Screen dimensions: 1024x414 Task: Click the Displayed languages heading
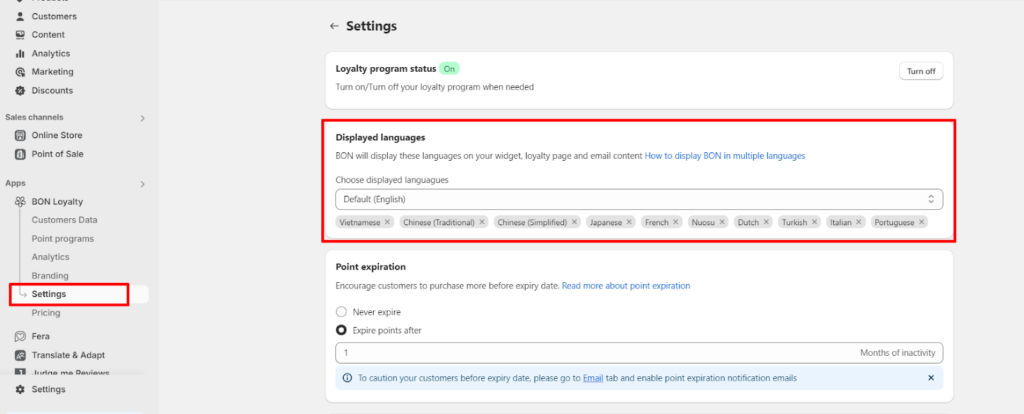[380, 138]
